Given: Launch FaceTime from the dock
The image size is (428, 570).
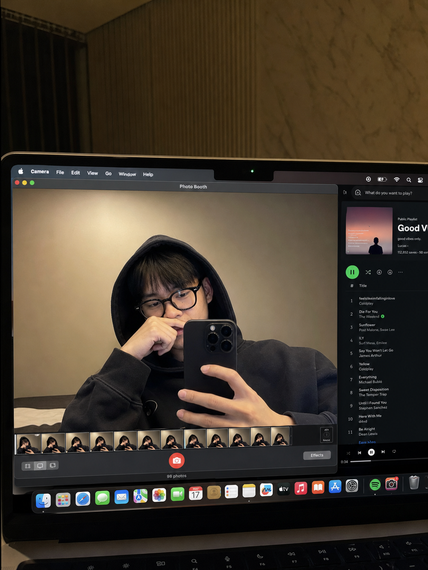Looking at the screenshot, I should 177,494.
